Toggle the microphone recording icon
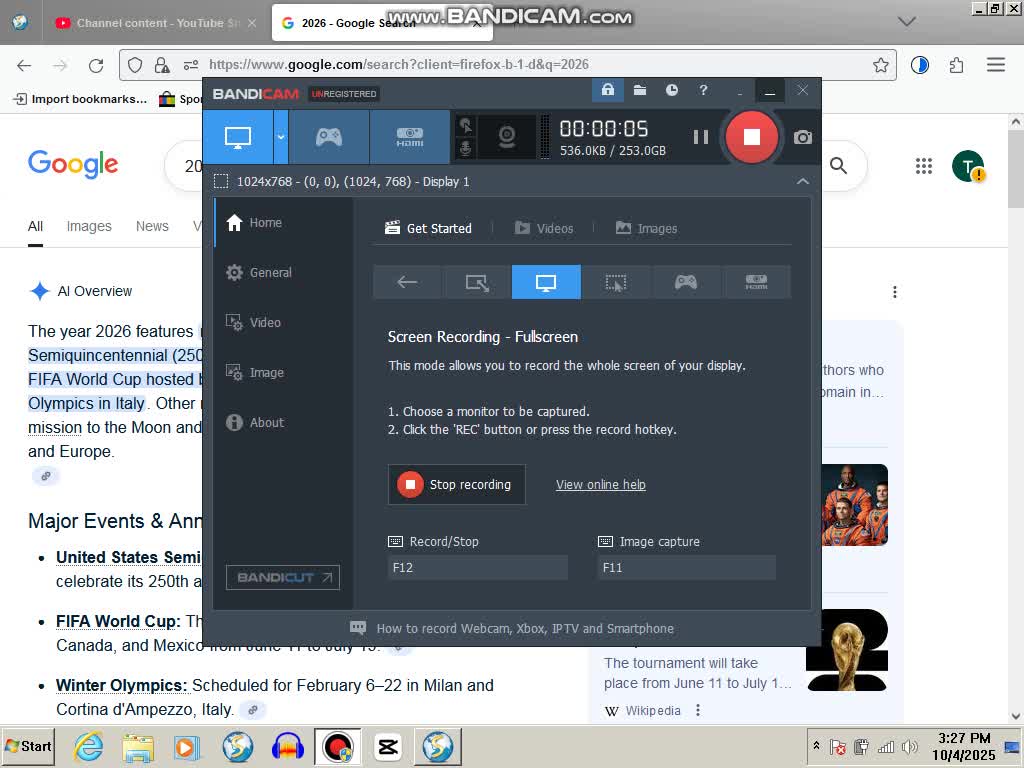 click(x=465, y=149)
